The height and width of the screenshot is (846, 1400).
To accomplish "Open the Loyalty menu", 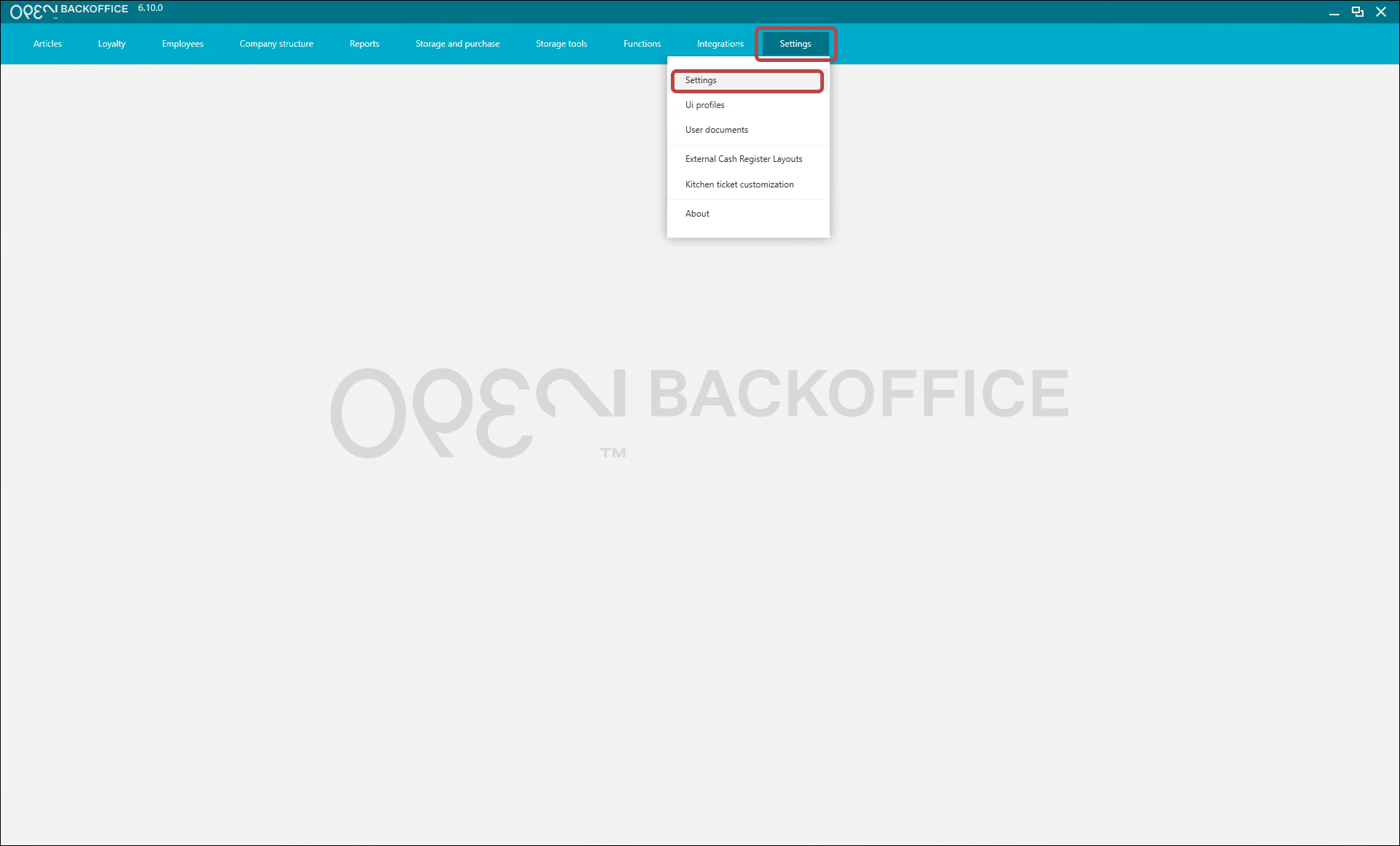I will pos(112,44).
